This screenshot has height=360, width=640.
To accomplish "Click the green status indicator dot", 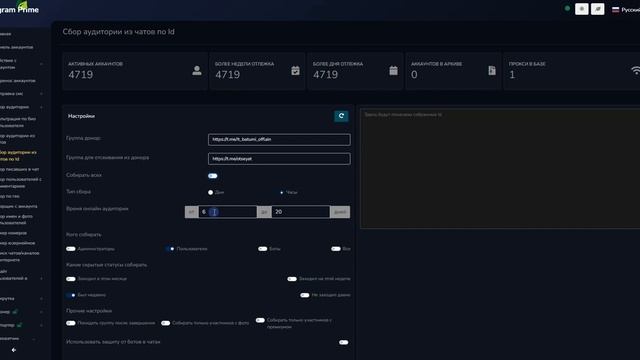I will coord(567,8).
